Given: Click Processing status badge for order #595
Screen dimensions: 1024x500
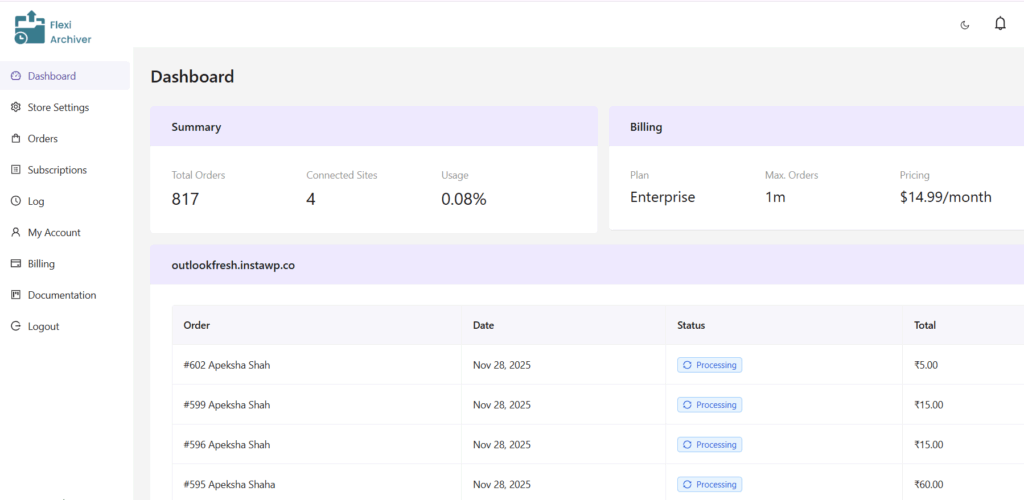Looking at the screenshot, I should click(x=709, y=485).
